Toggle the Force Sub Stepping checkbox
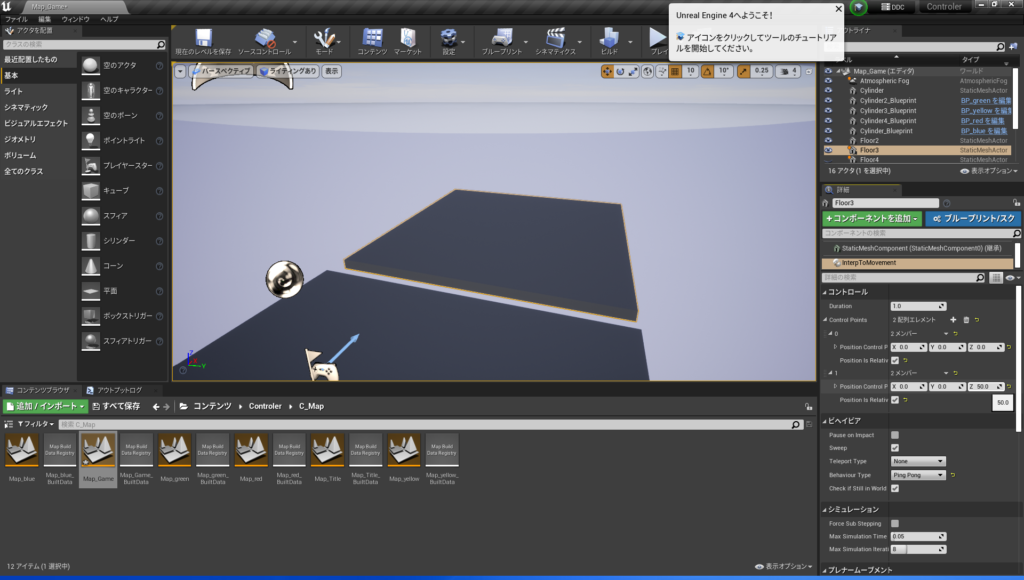Image resolution: width=1024 pixels, height=580 pixels. point(895,523)
